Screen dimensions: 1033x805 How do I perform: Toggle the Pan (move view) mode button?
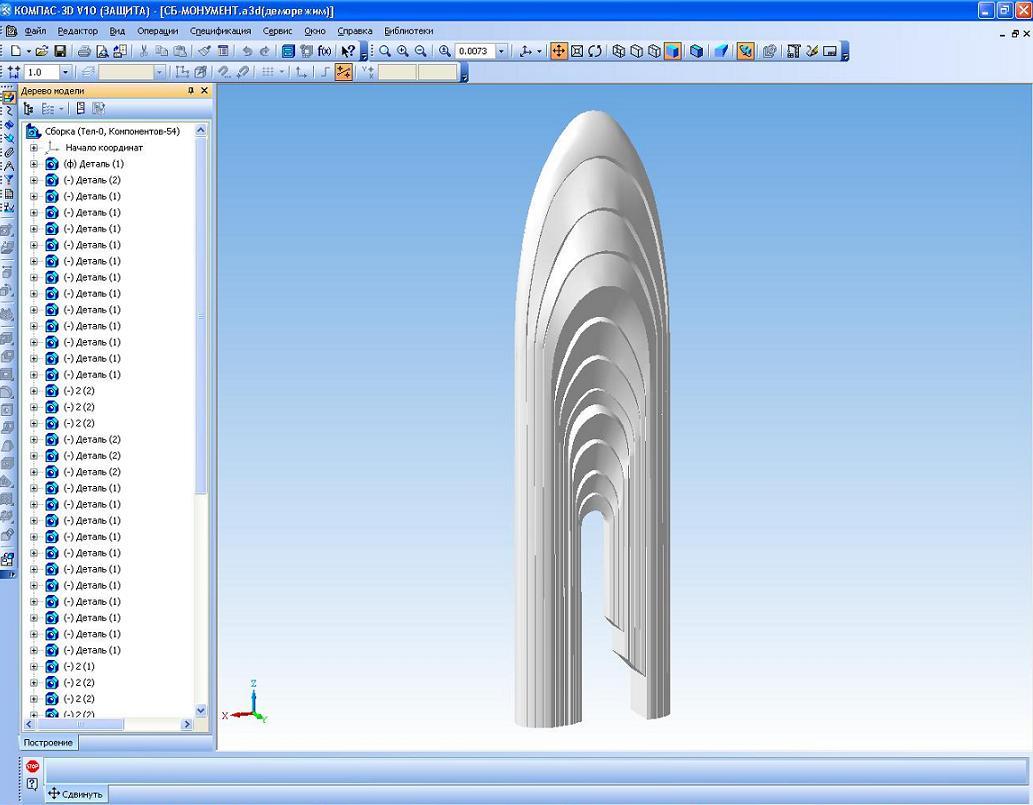pos(559,51)
